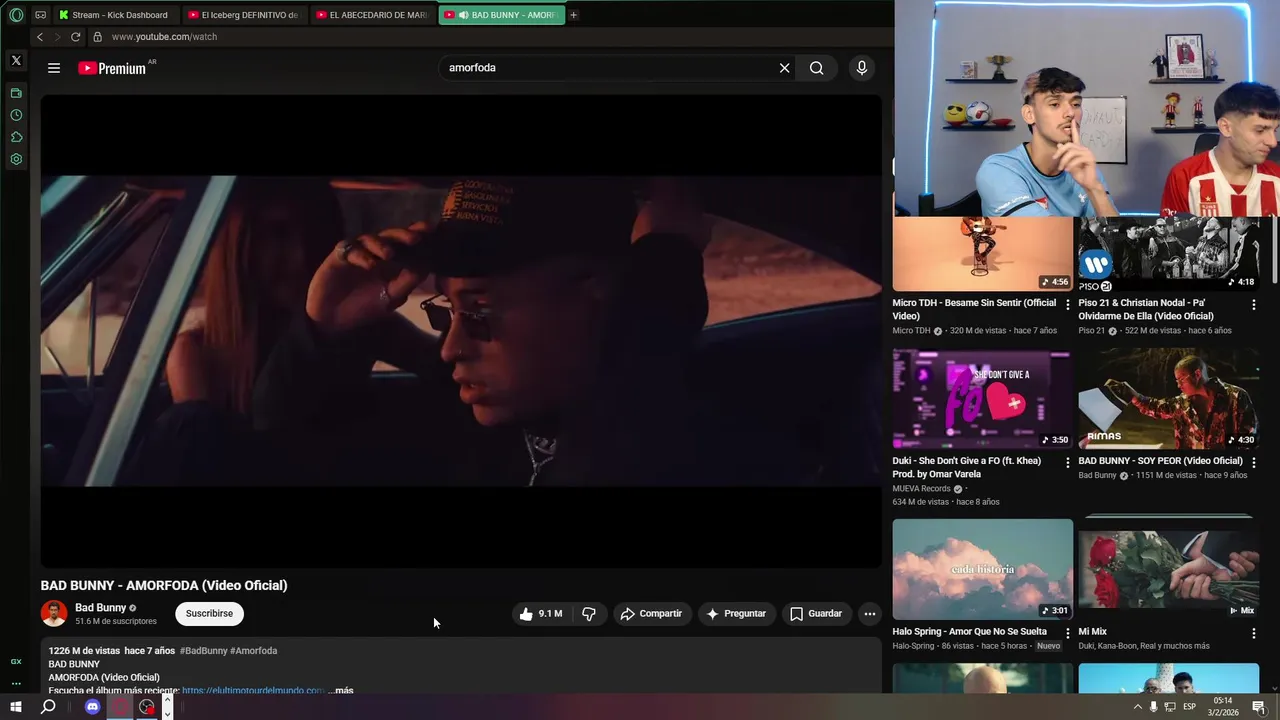Open the sidebar history clock icon
The image size is (1280, 720).
tap(16, 115)
